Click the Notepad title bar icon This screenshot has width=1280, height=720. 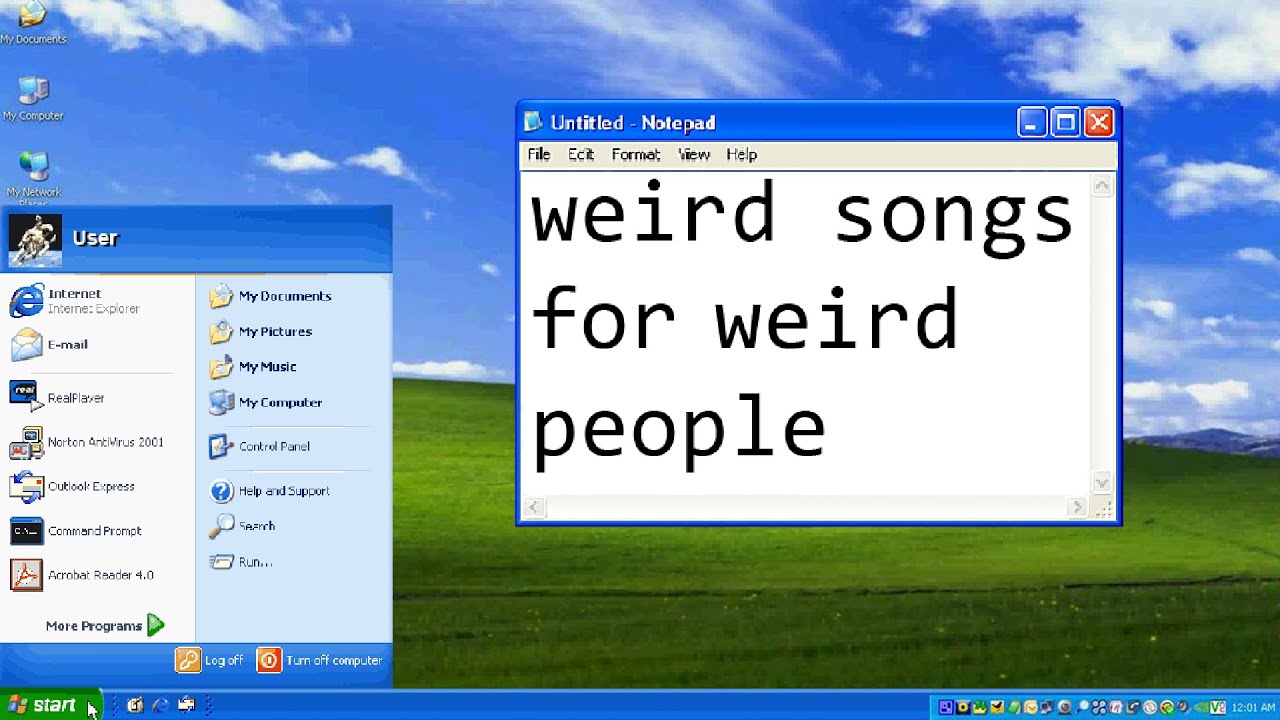point(534,122)
